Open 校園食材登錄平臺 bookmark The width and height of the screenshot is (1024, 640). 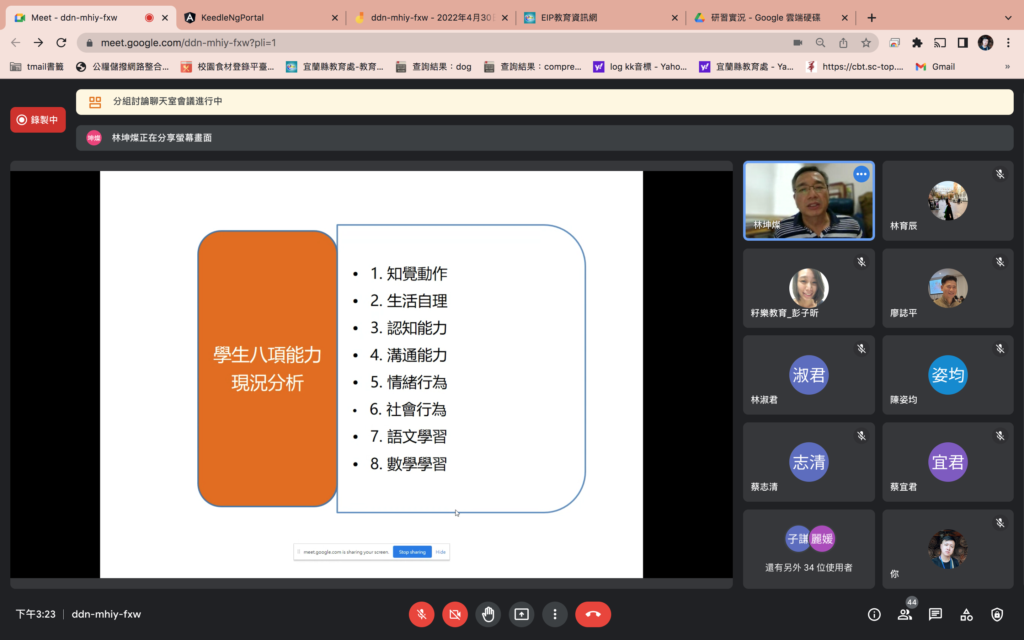[x=228, y=67]
